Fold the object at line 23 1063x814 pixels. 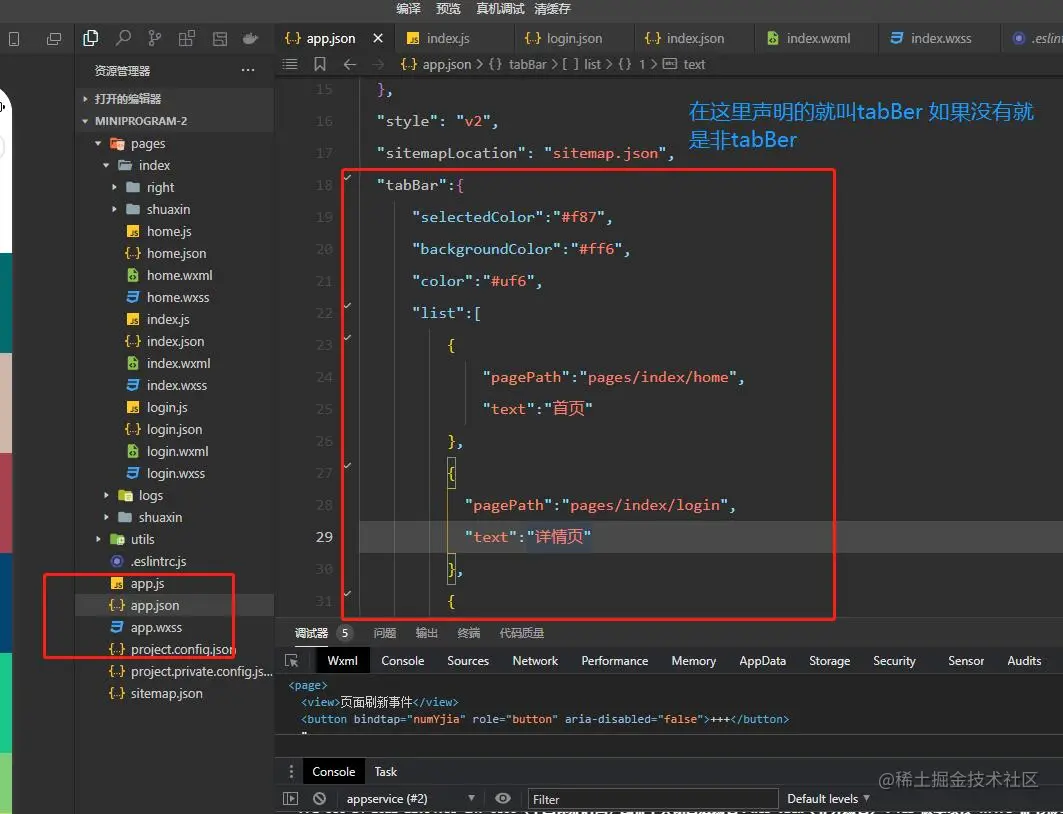[348, 337]
